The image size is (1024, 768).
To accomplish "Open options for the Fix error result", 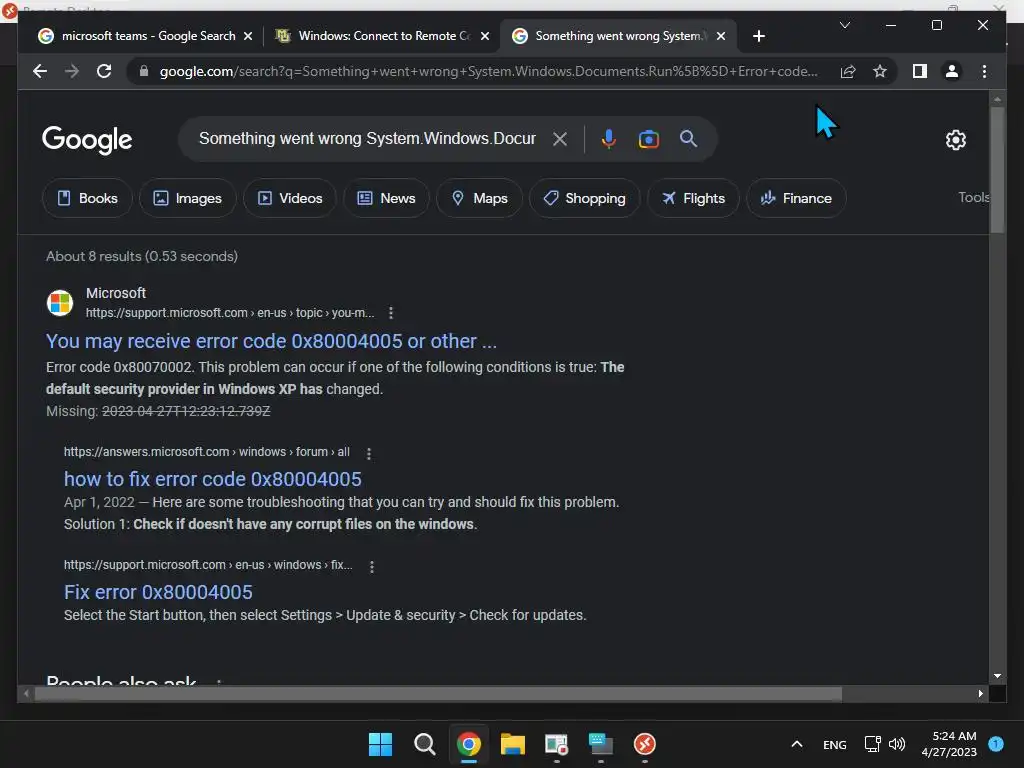I will point(372,567).
